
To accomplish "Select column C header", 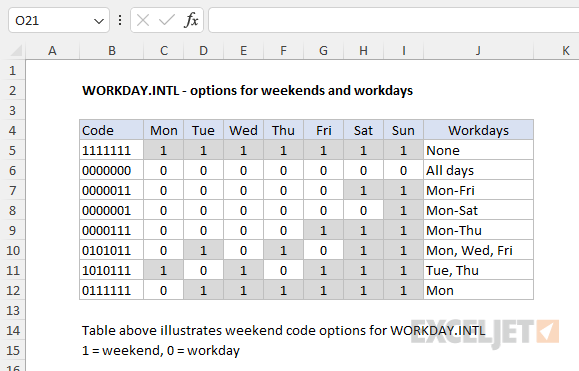I will (x=164, y=51).
